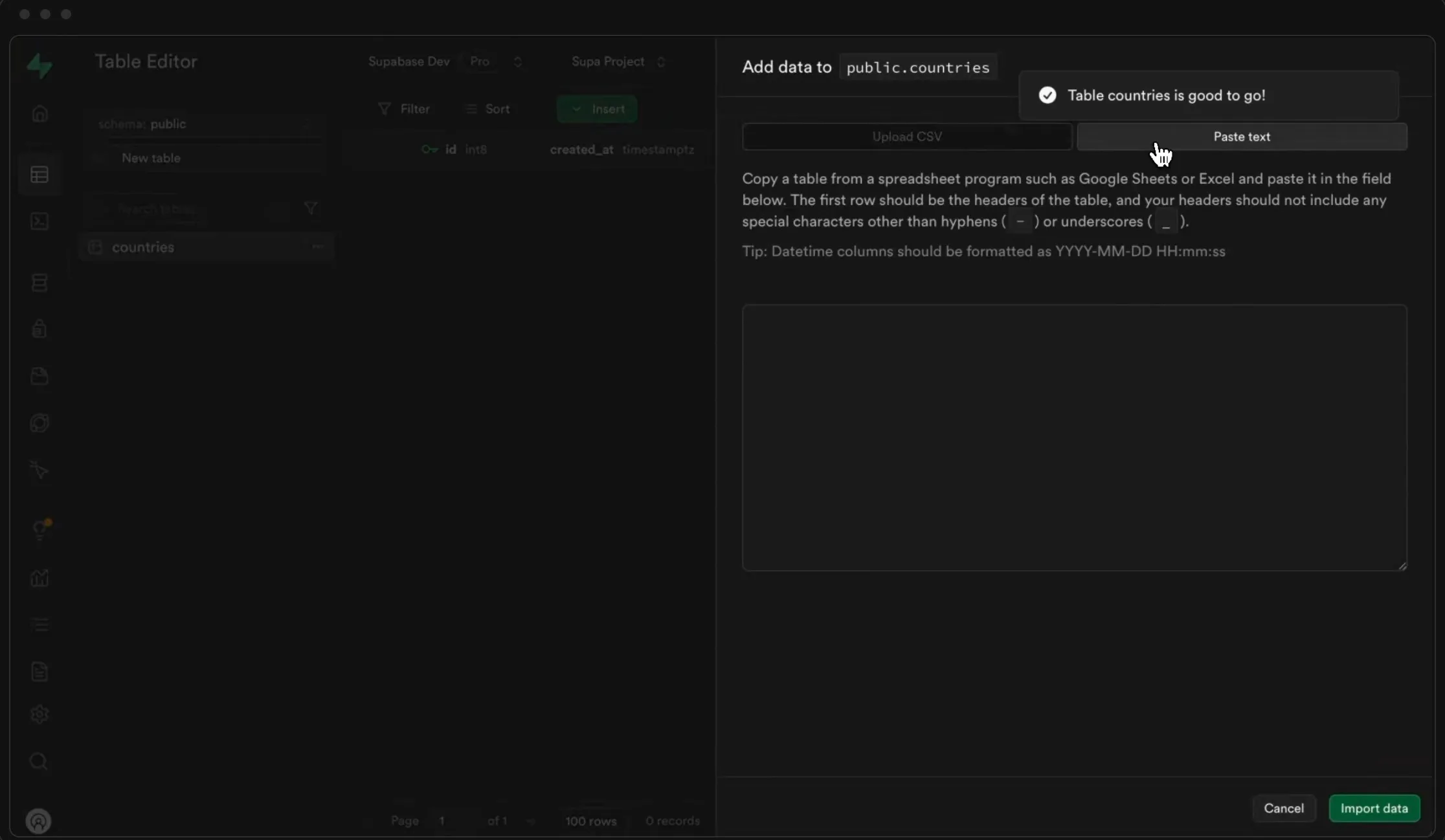The image size is (1445, 840).
Task: Click the Datetime format tip text
Action: 983,251
